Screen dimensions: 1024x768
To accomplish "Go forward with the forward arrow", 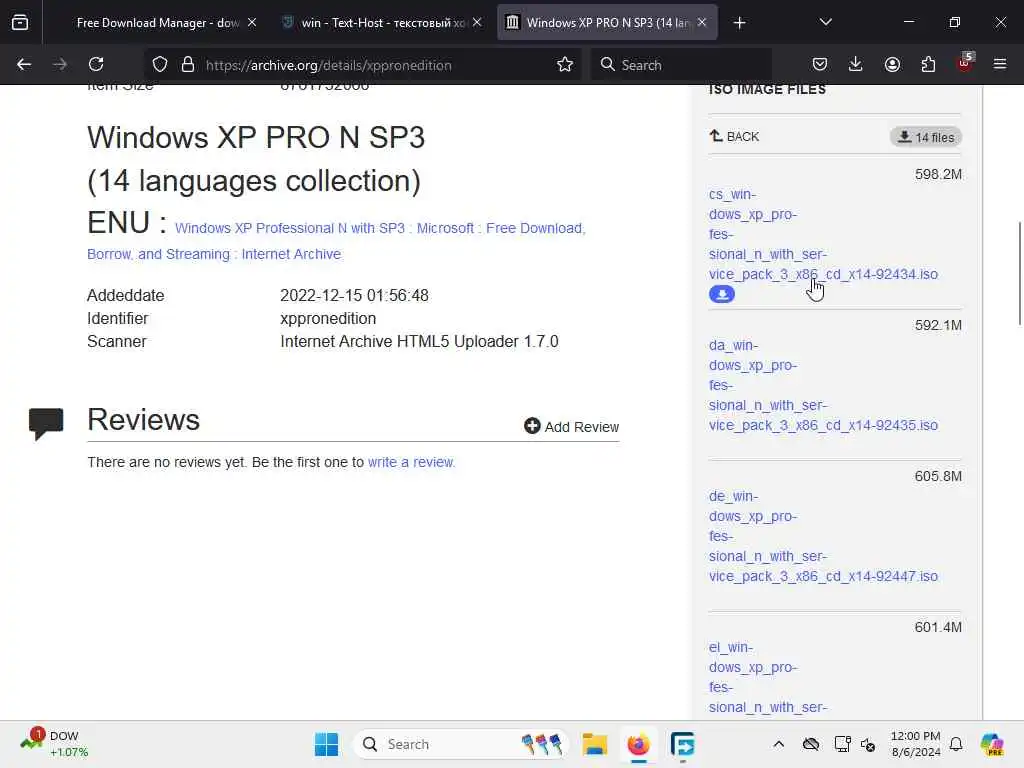I will click(x=60, y=65).
